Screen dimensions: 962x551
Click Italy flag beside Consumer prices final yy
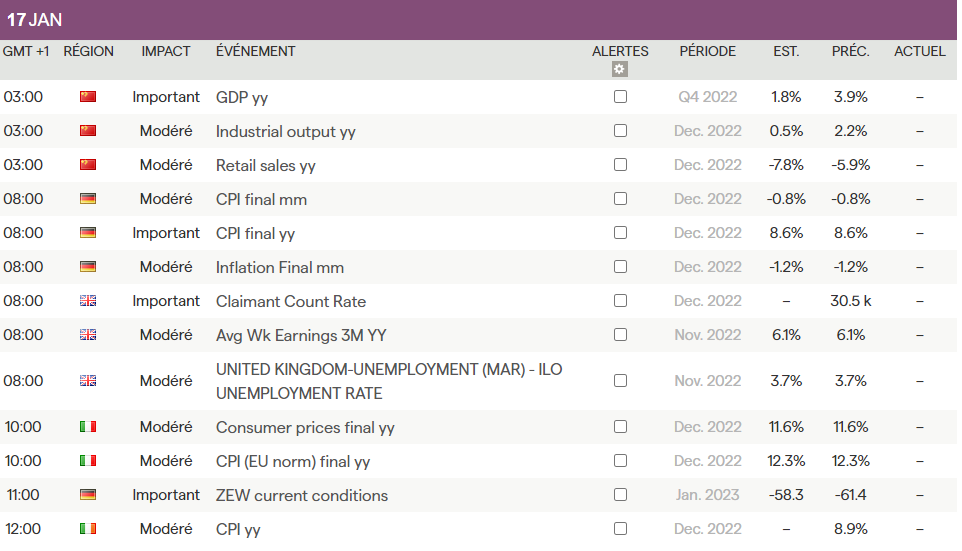(88, 427)
